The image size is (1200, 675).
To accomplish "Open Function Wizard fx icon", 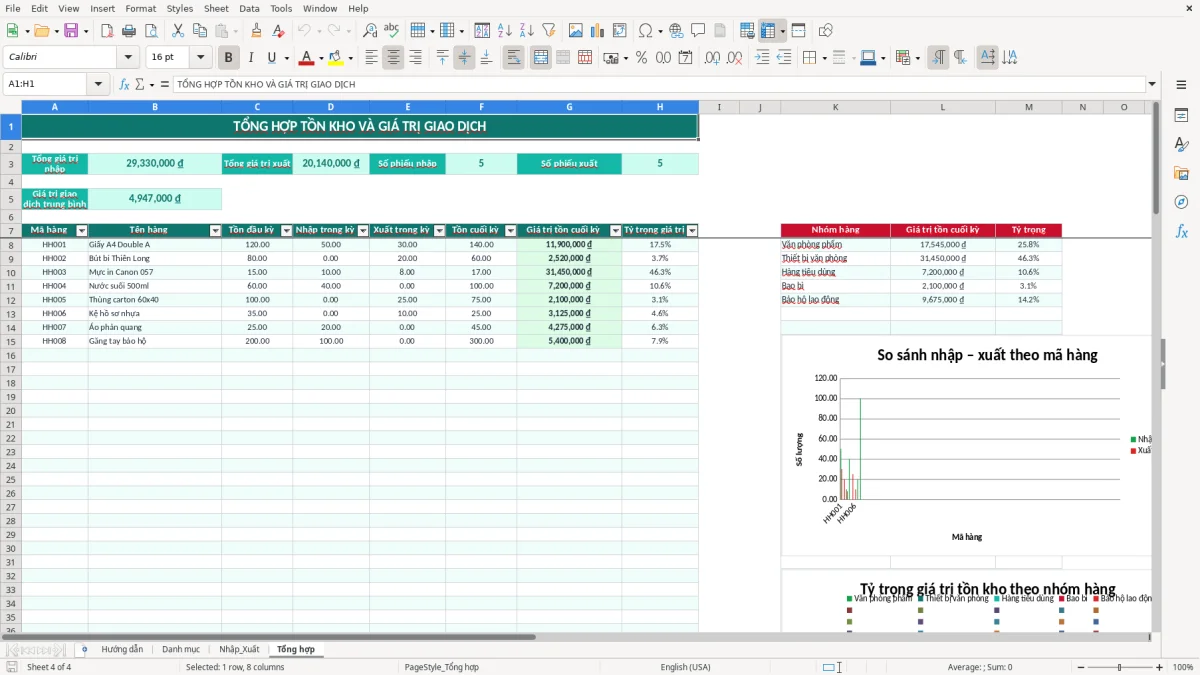I will point(125,84).
